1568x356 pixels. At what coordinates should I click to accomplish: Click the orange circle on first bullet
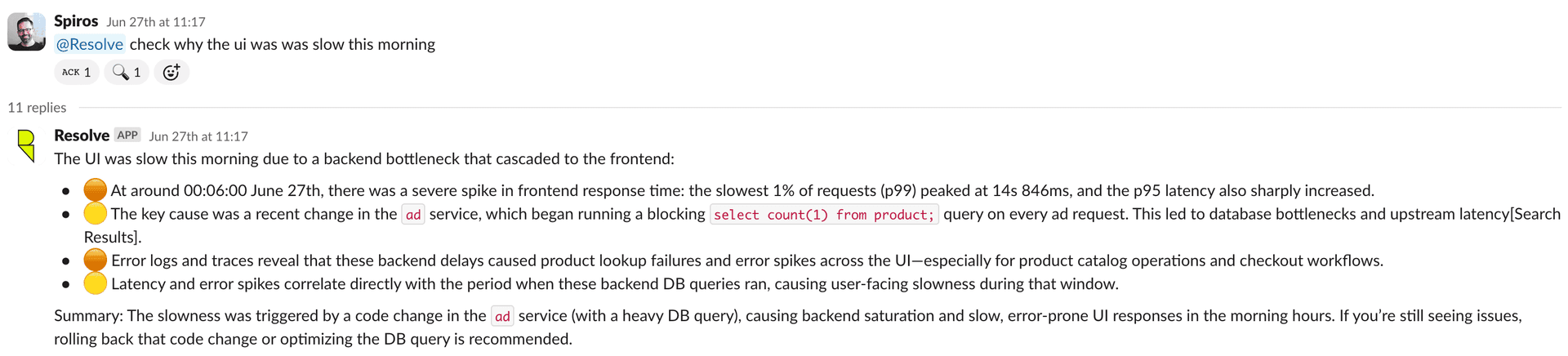[x=96, y=190]
